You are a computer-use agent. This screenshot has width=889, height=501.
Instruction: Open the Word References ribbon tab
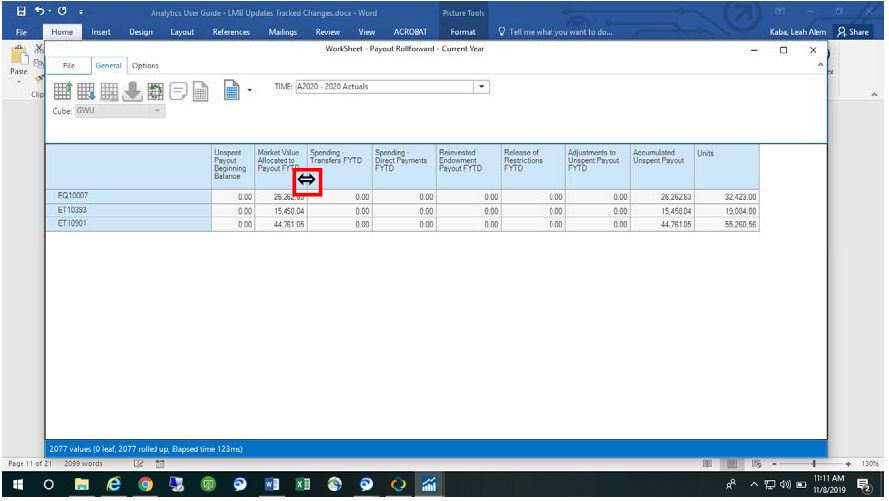coord(231,32)
